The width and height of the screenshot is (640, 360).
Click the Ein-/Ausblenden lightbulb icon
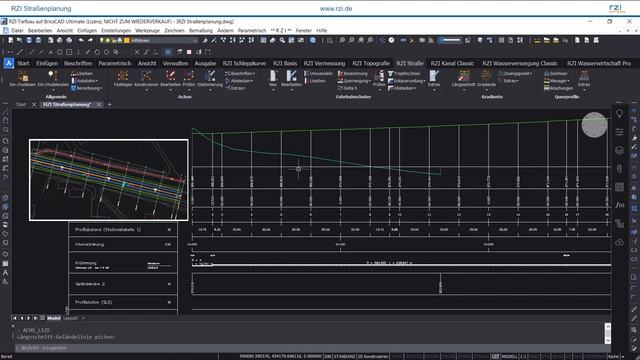52,76
